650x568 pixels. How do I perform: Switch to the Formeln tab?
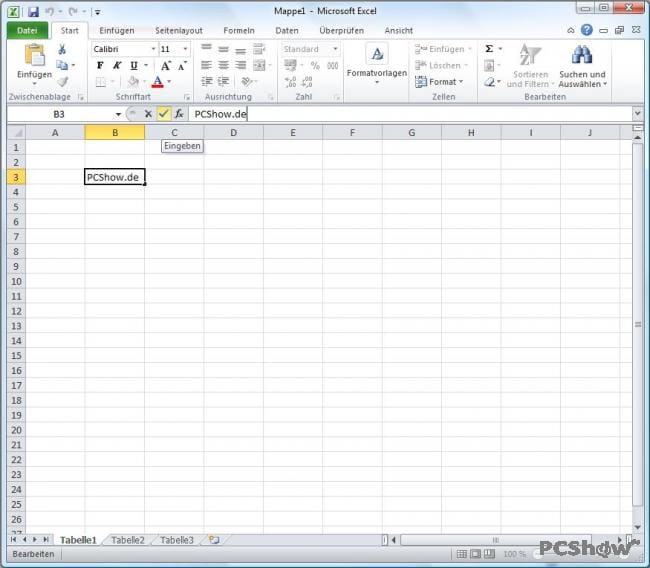click(239, 31)
